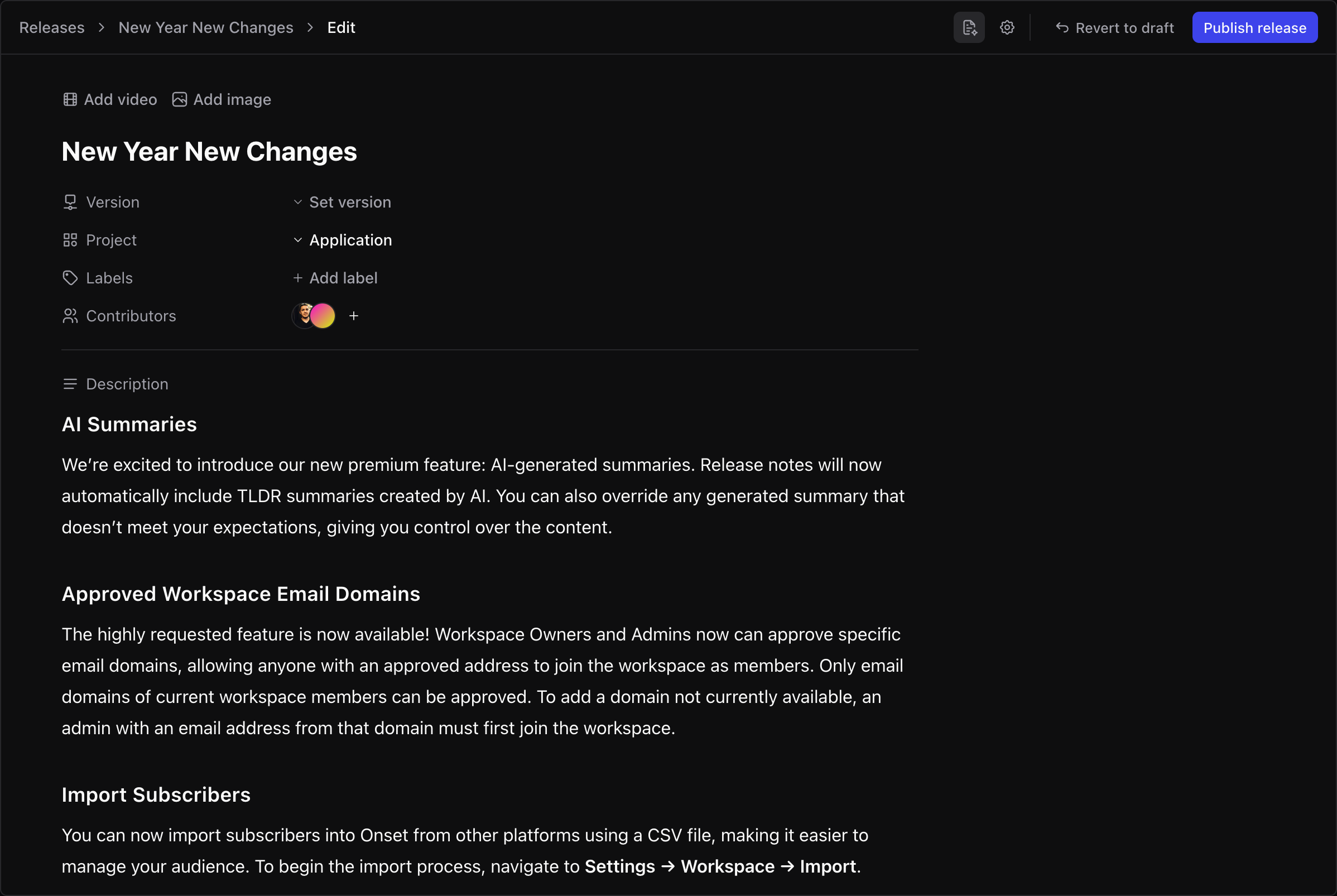Click Add label to tag the release
This screenshot has height=896, width=1337.
343,278
